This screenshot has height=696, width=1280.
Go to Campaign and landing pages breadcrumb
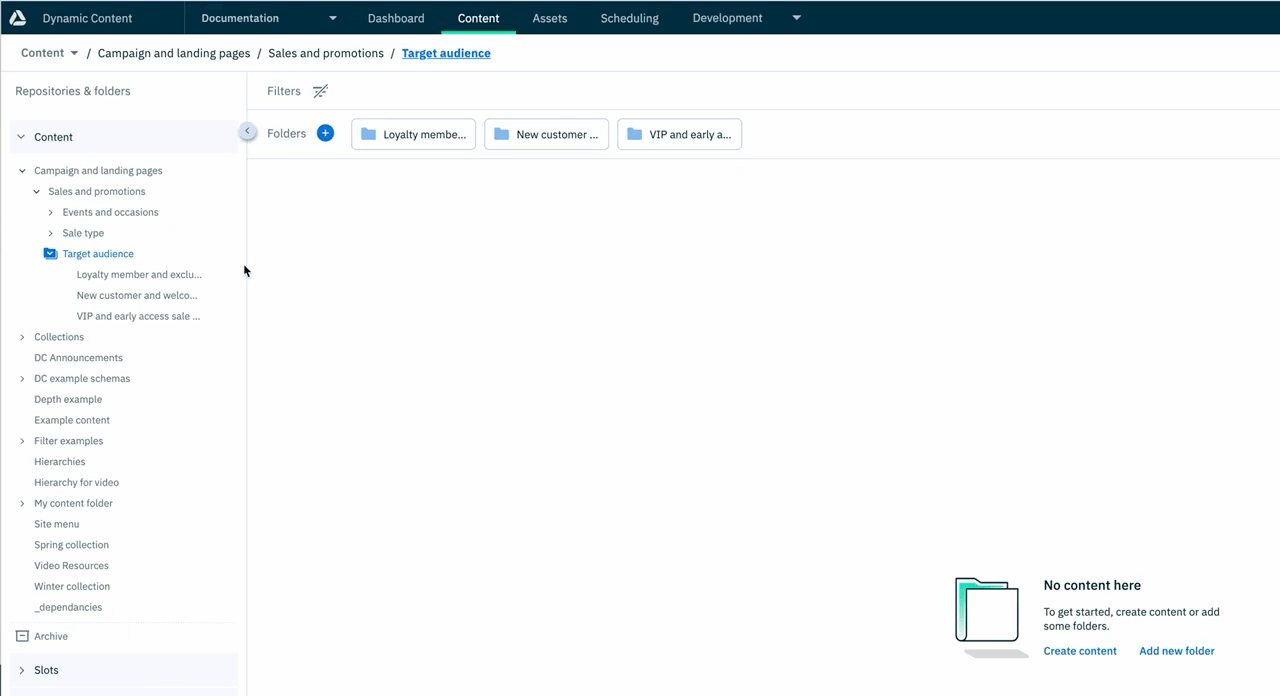coord(174,53)
